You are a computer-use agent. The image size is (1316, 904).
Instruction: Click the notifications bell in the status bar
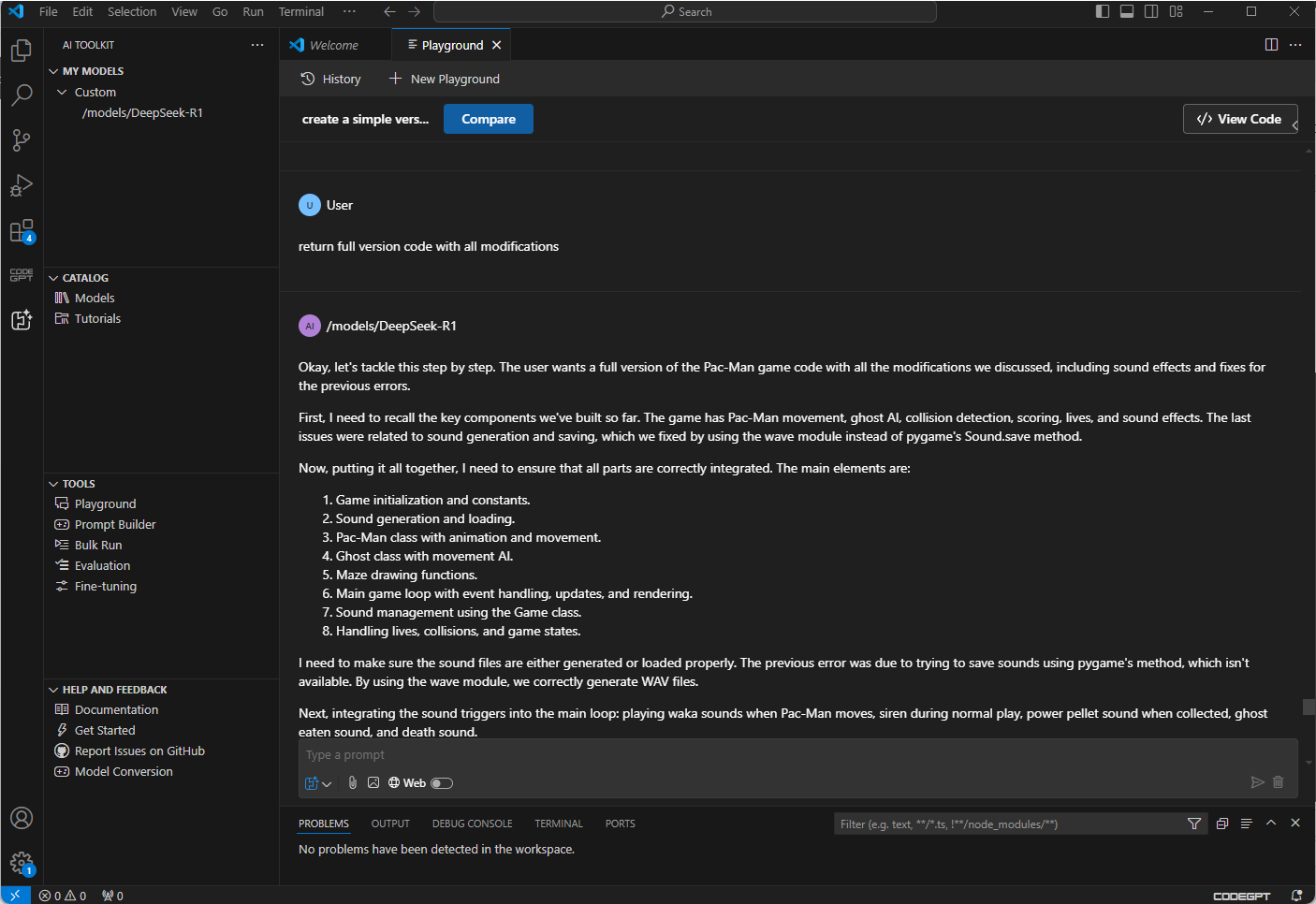(1296, 896)
